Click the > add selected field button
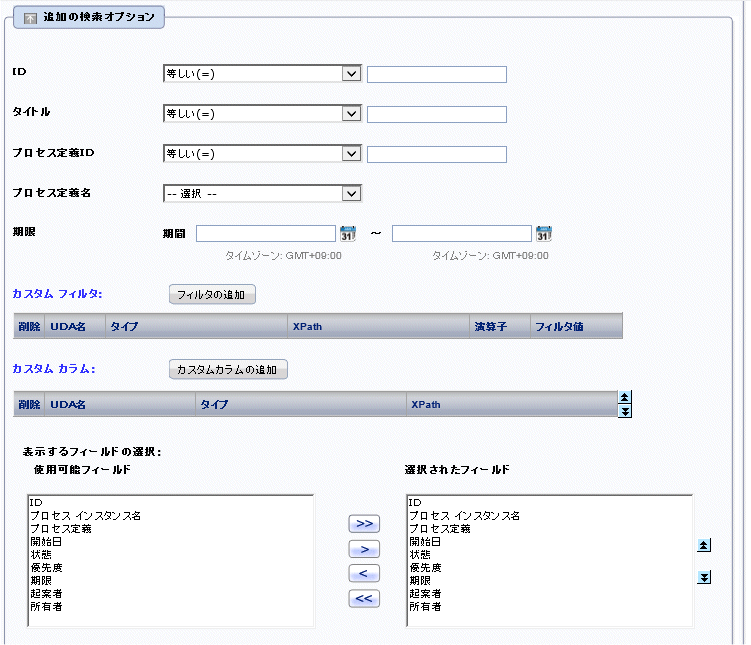The width and height of the screenshot is (751, 645). 364,549
